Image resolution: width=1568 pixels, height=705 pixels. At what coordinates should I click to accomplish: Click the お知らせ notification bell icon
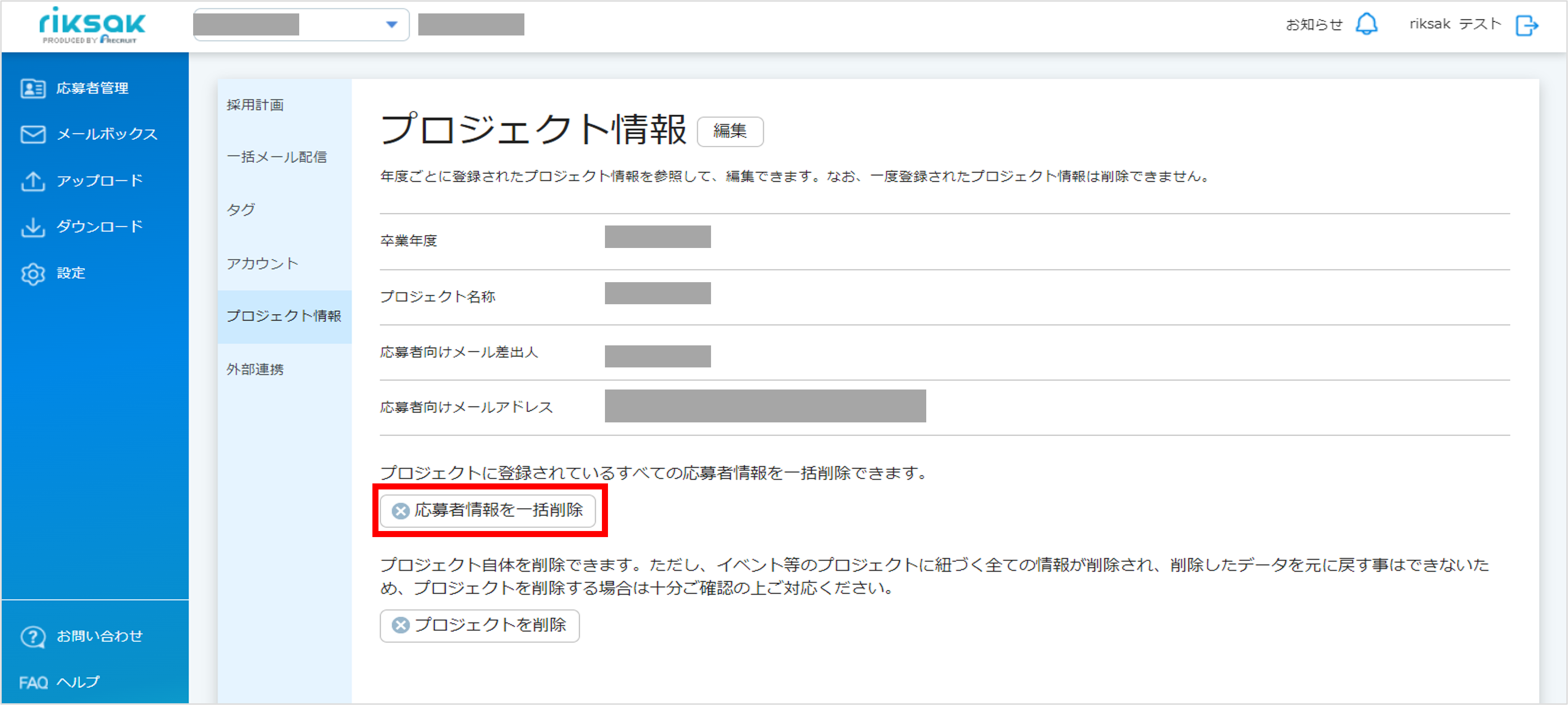click(x=1367, y=24)
